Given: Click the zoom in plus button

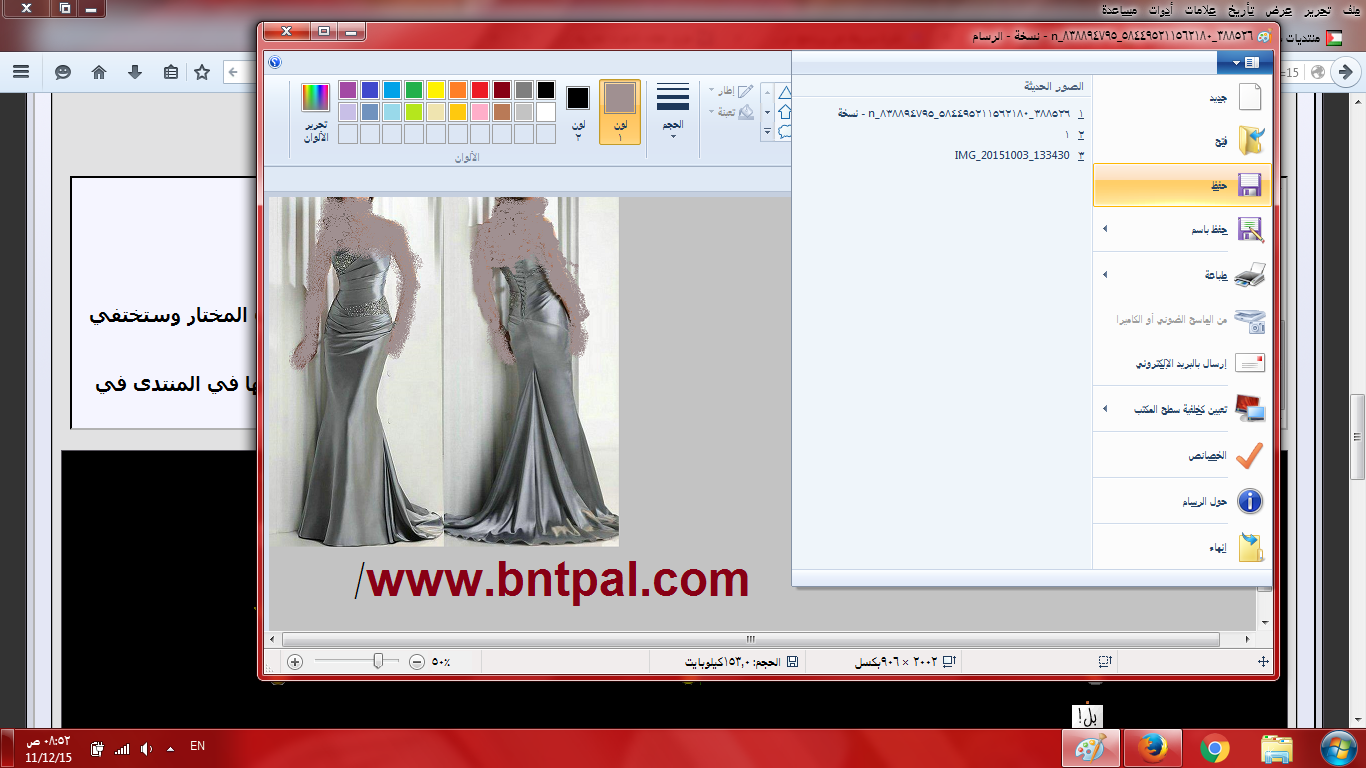Looking at the screenshot, I should click(295, 662).
